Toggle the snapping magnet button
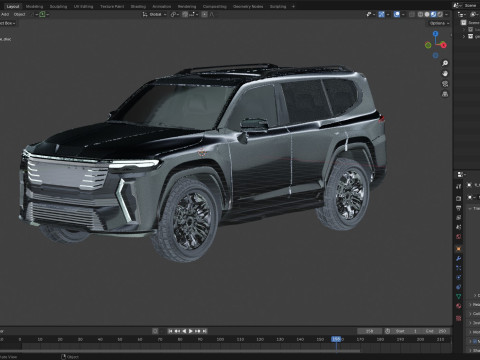Viewport: 480px width, 360px height. (x=185, y=14)
